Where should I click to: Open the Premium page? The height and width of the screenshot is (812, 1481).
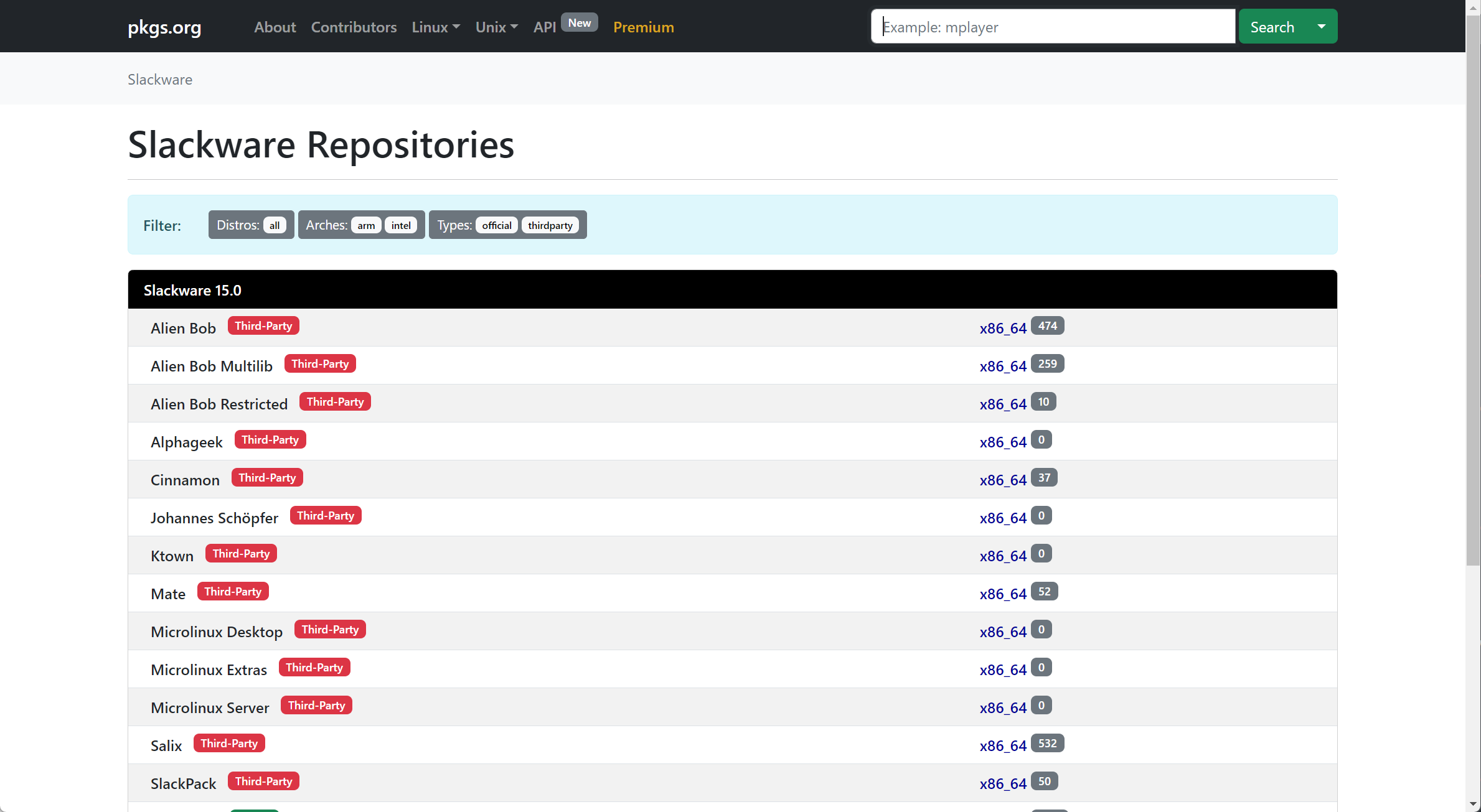tap(643, 27)
